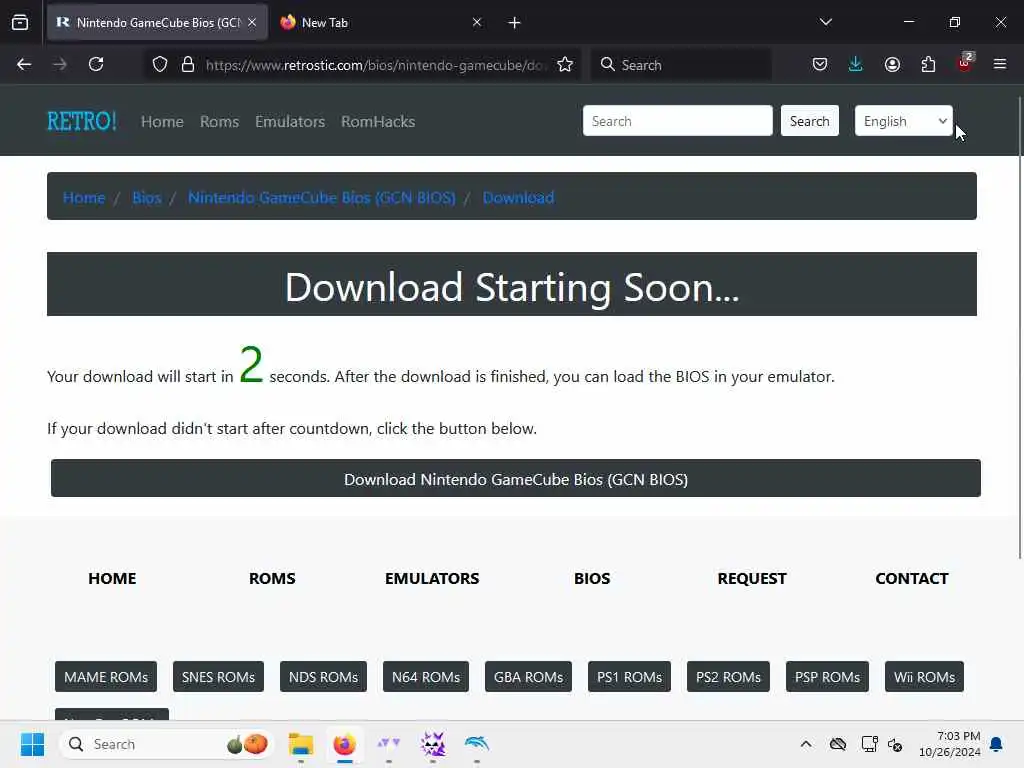This screenshot has height=768, width=1024.
Task: Open the tracking protection shield icon
Action: [160, 64]
